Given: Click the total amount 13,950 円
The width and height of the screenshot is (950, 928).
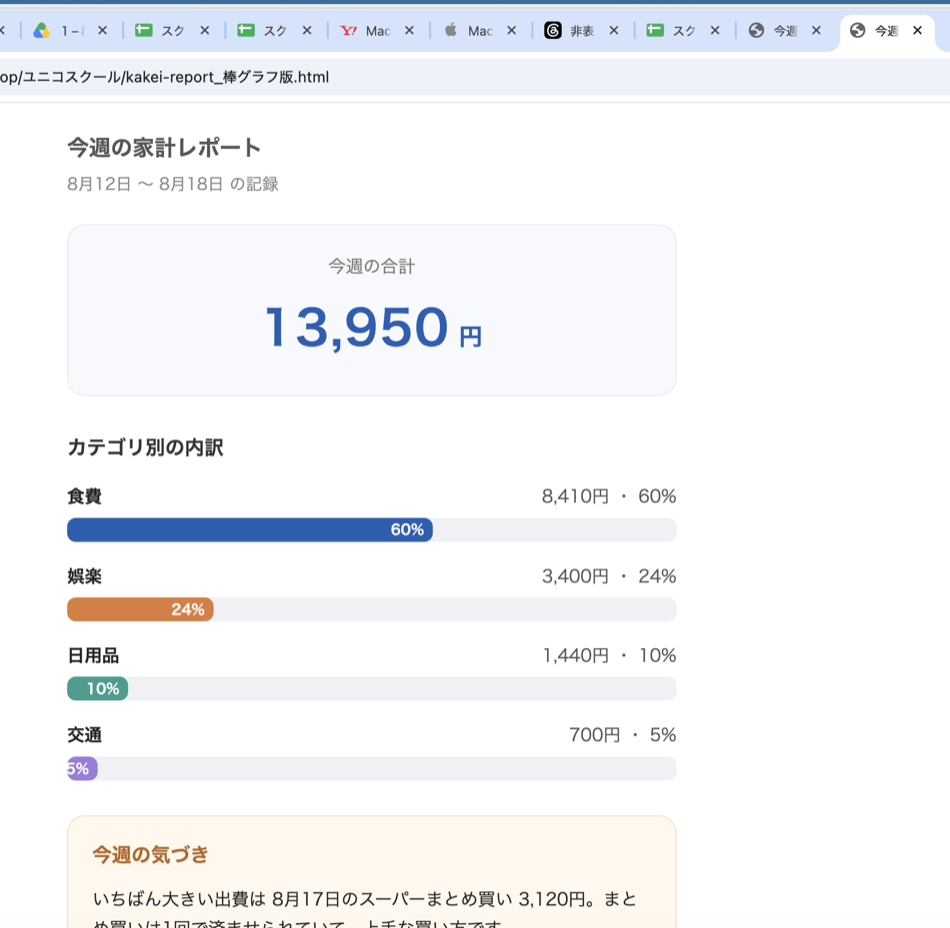Looking at the screenshot, I should point(373,327).
